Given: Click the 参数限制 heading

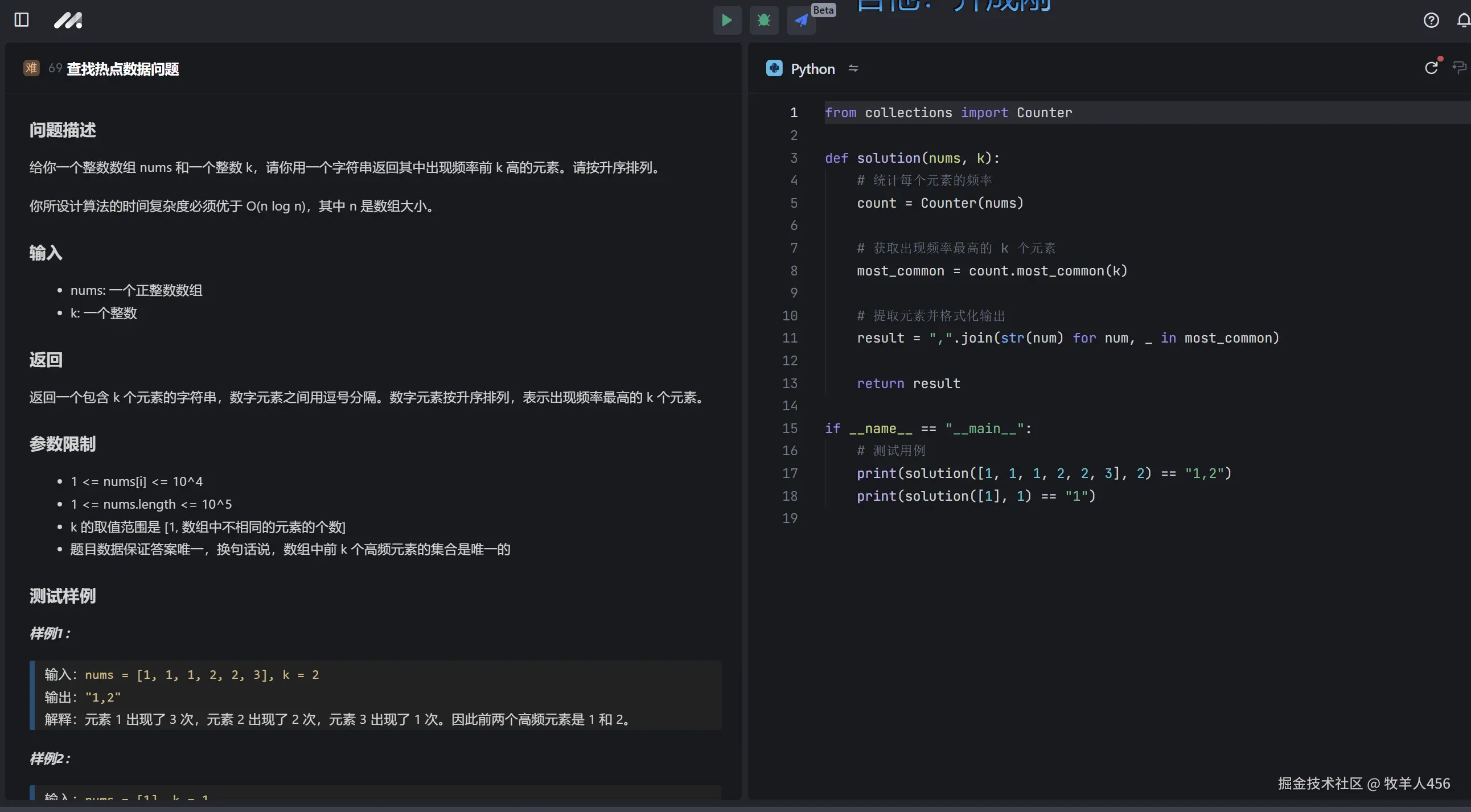Looking at the screenshot, I should tap(63, 444).
